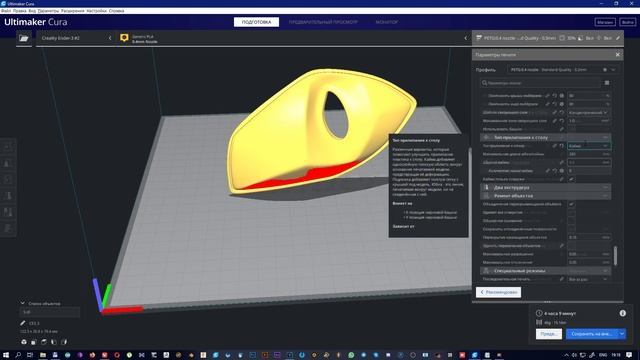Viewport: 640px width, 360px height.
Task: Click the Per Model Settings tool
Action: (8, 212)
